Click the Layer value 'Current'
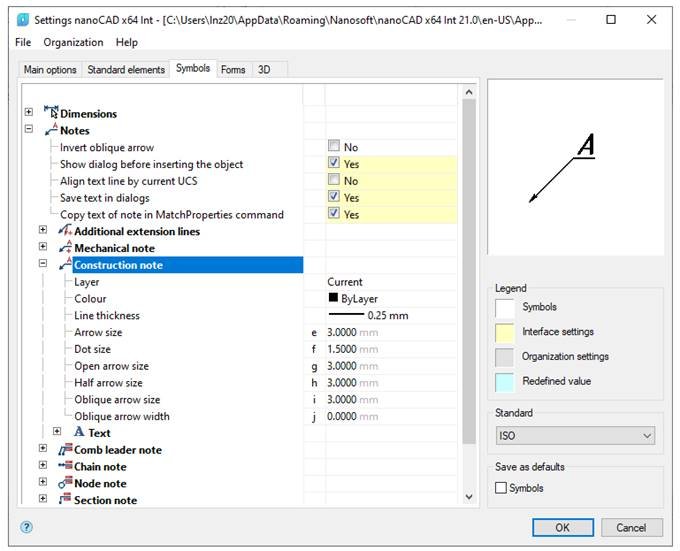Viewport: 680px width, 551px height. coord(391,282)
